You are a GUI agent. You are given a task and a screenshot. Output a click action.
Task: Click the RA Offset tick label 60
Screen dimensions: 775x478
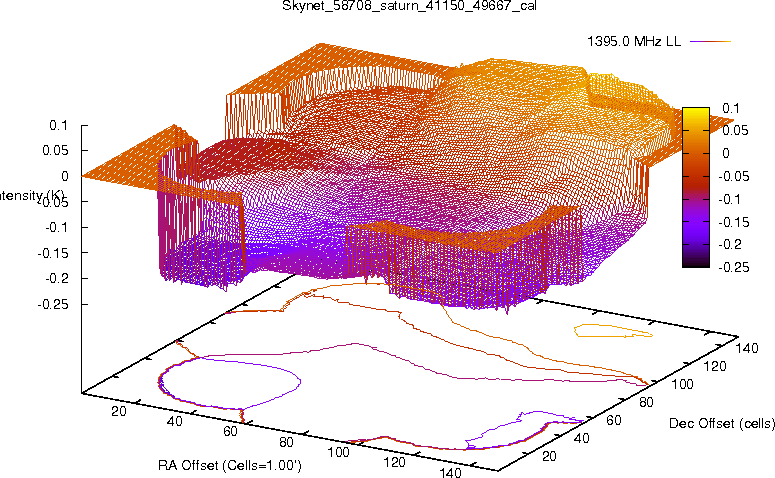(230, 432)
